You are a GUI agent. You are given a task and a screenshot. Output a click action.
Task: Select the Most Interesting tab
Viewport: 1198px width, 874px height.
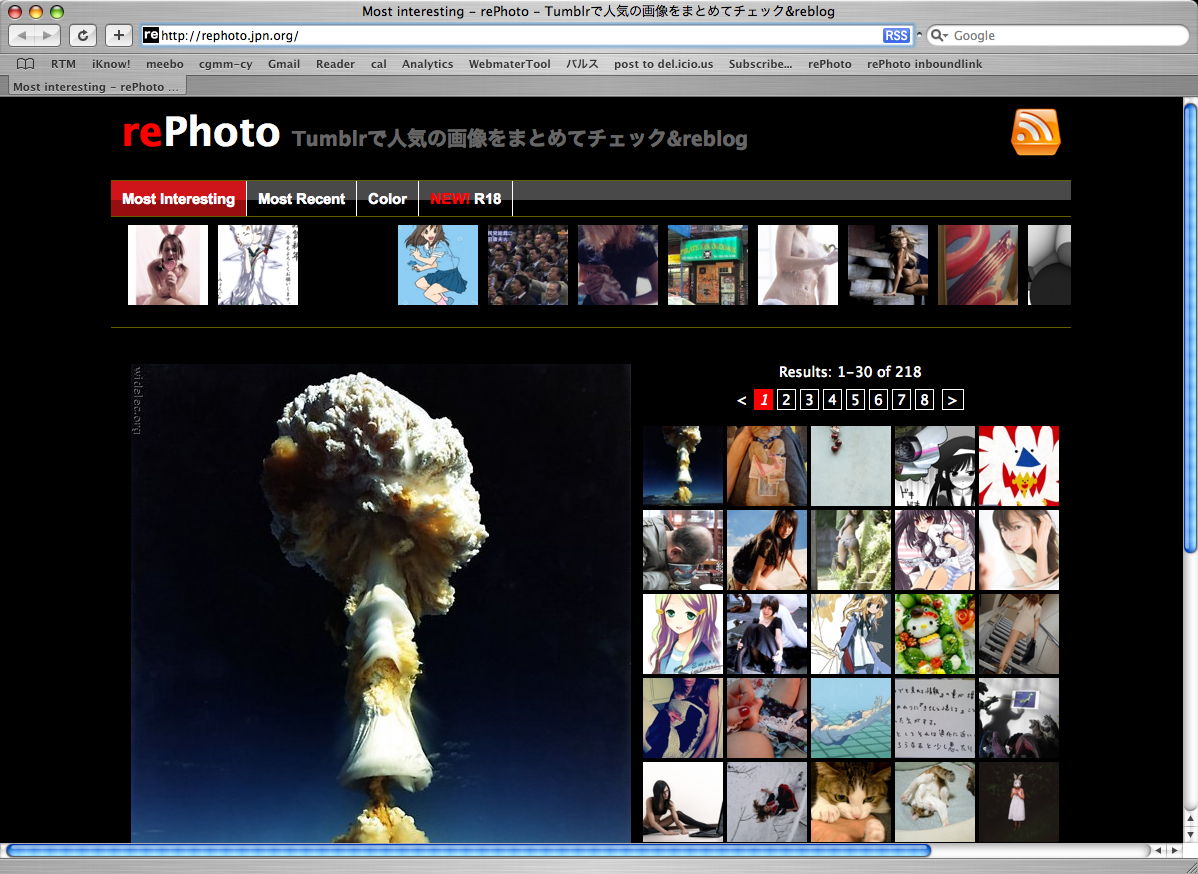(x=178, y=199)
